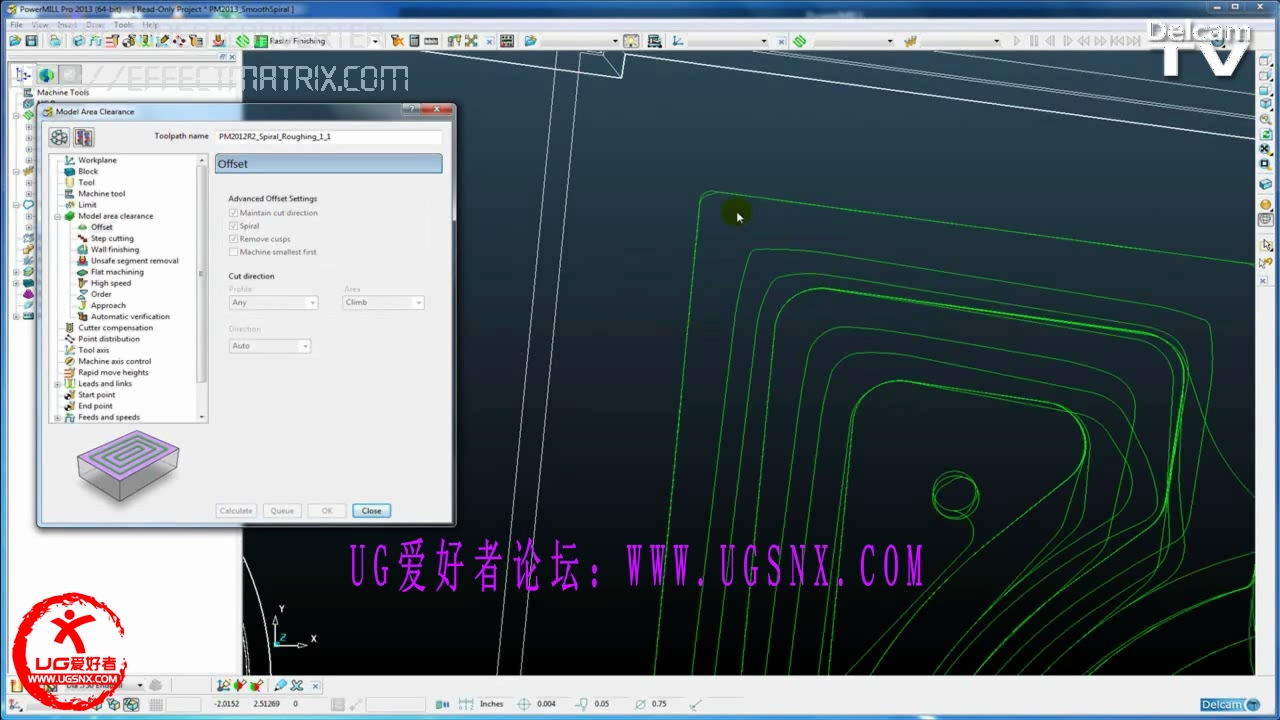Select Unsafe segment removal tree item

tap(134, 260)
